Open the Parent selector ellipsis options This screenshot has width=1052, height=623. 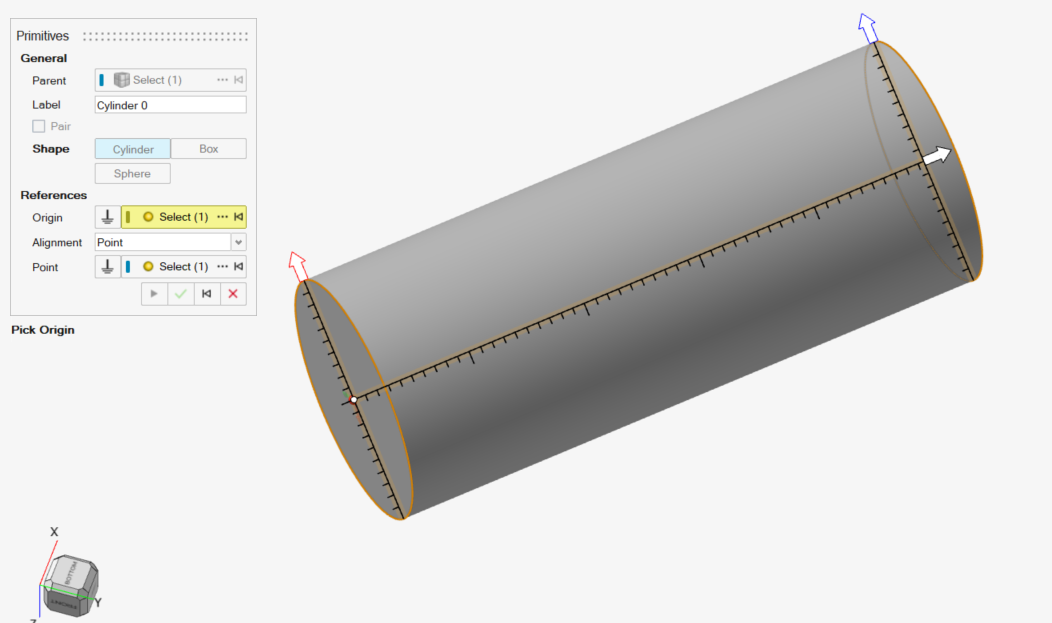[x=222, y=80]
